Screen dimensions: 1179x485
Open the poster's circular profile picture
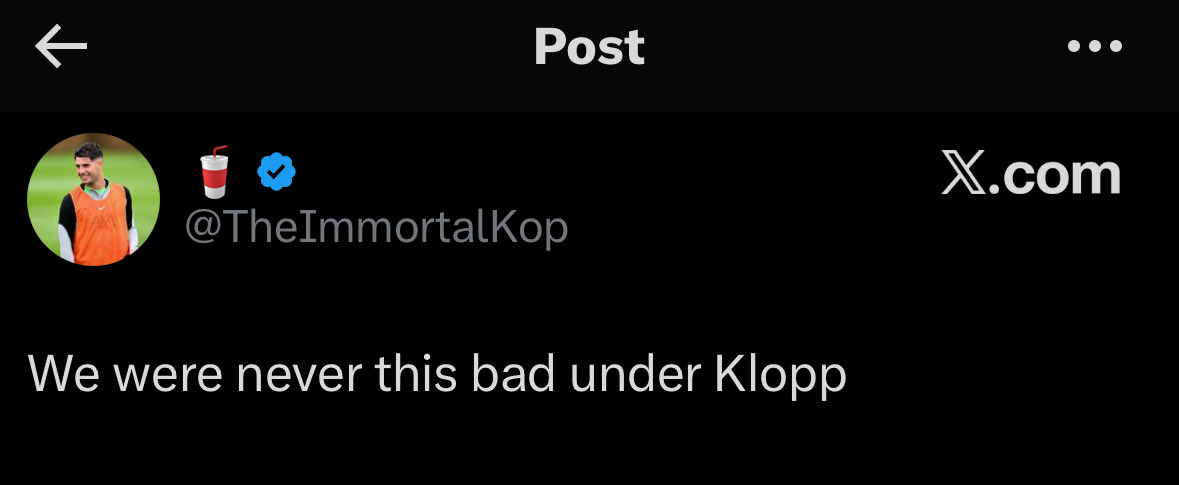pyautogui.click(x=93, y=199)
